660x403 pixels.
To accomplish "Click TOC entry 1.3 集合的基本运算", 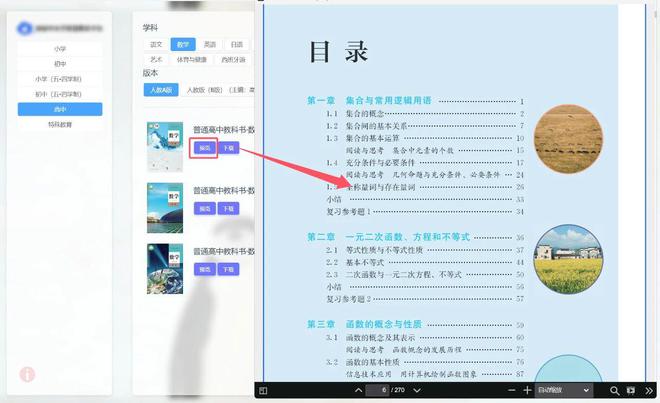I will click(362, 138).
